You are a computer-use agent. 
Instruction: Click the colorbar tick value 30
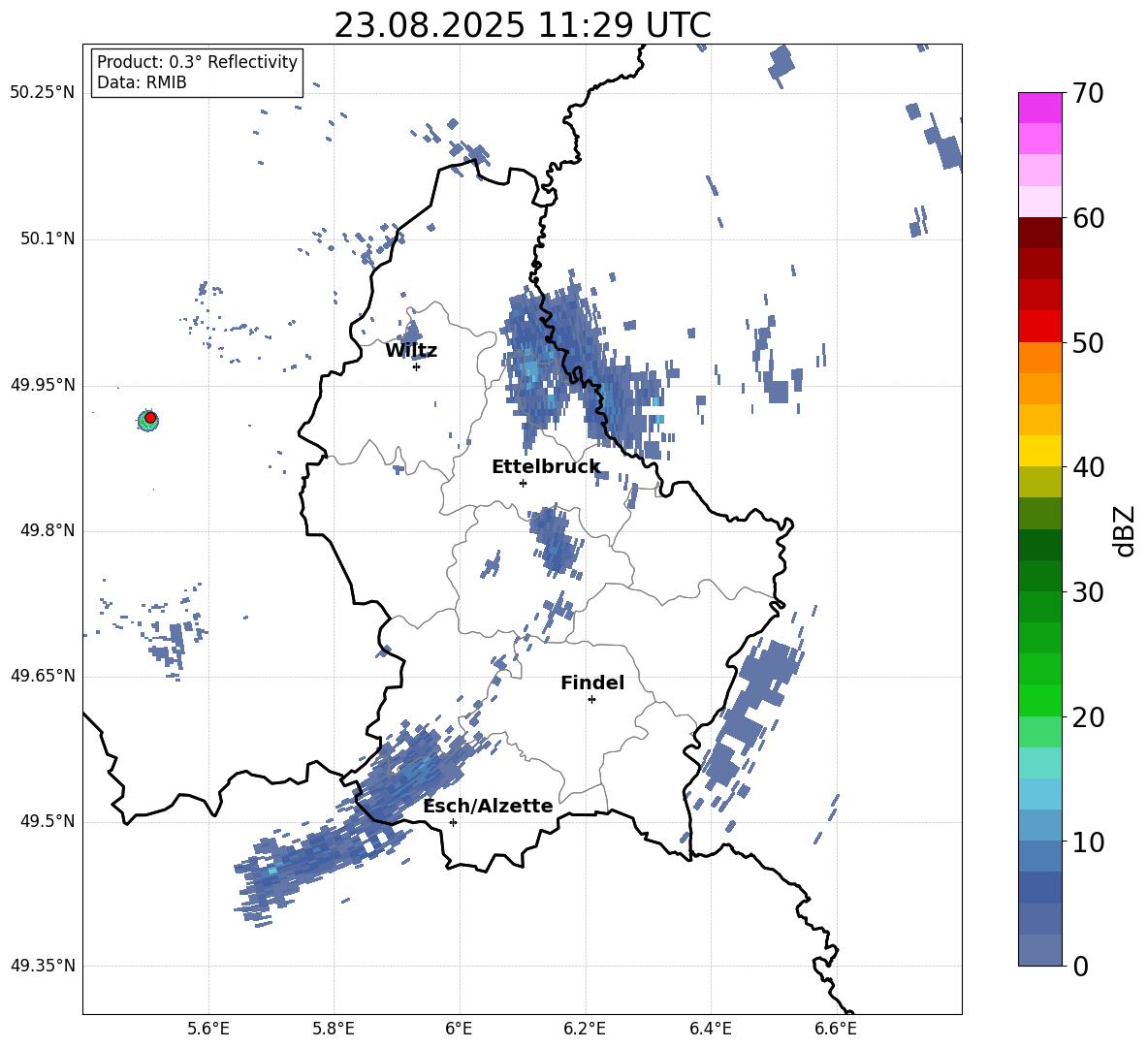tap(1088, 592)
